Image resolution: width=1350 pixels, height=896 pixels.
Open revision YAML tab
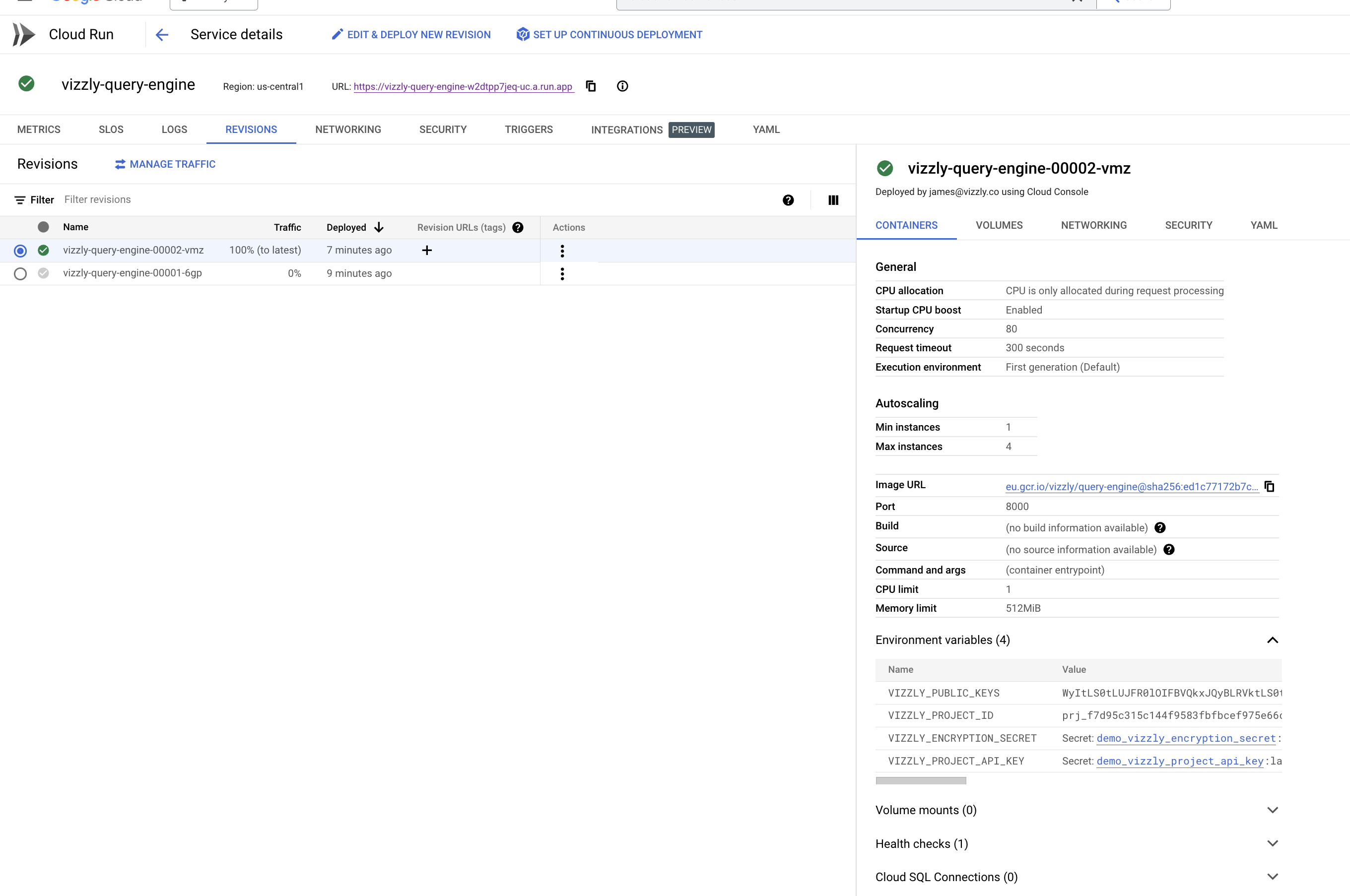(1264, 225)
